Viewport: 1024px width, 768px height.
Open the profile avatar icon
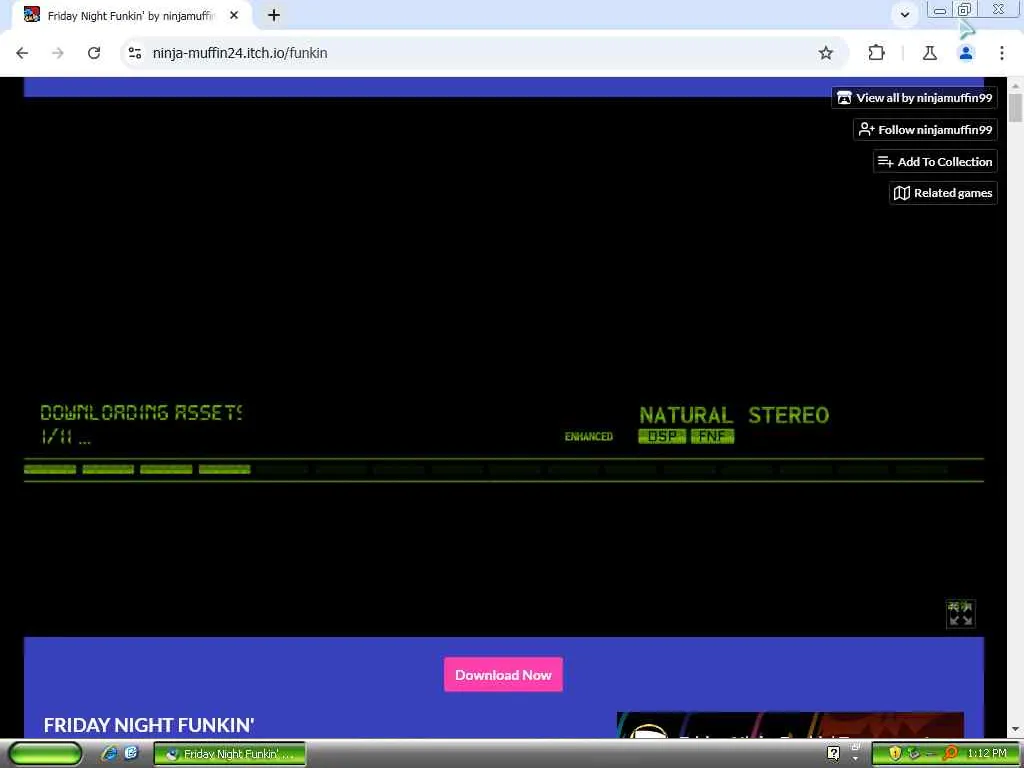(x=966, y=53)
